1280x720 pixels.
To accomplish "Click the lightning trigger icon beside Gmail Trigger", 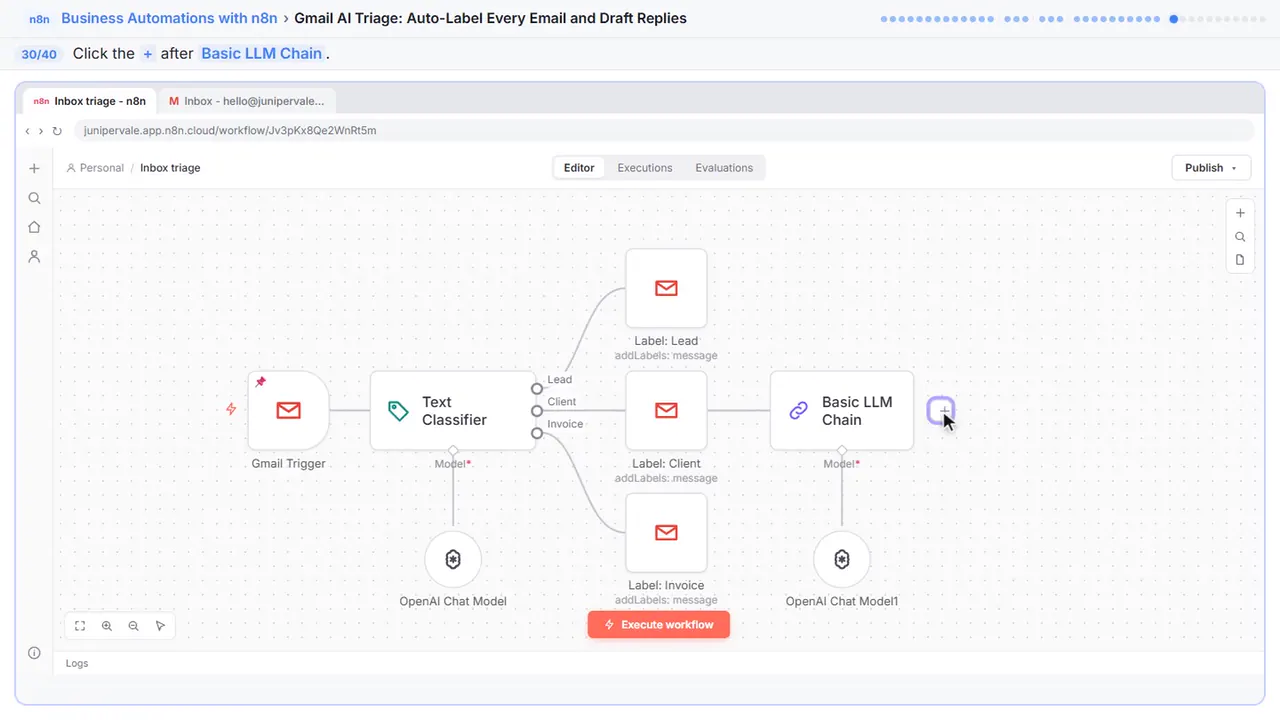I will (231, 409).
